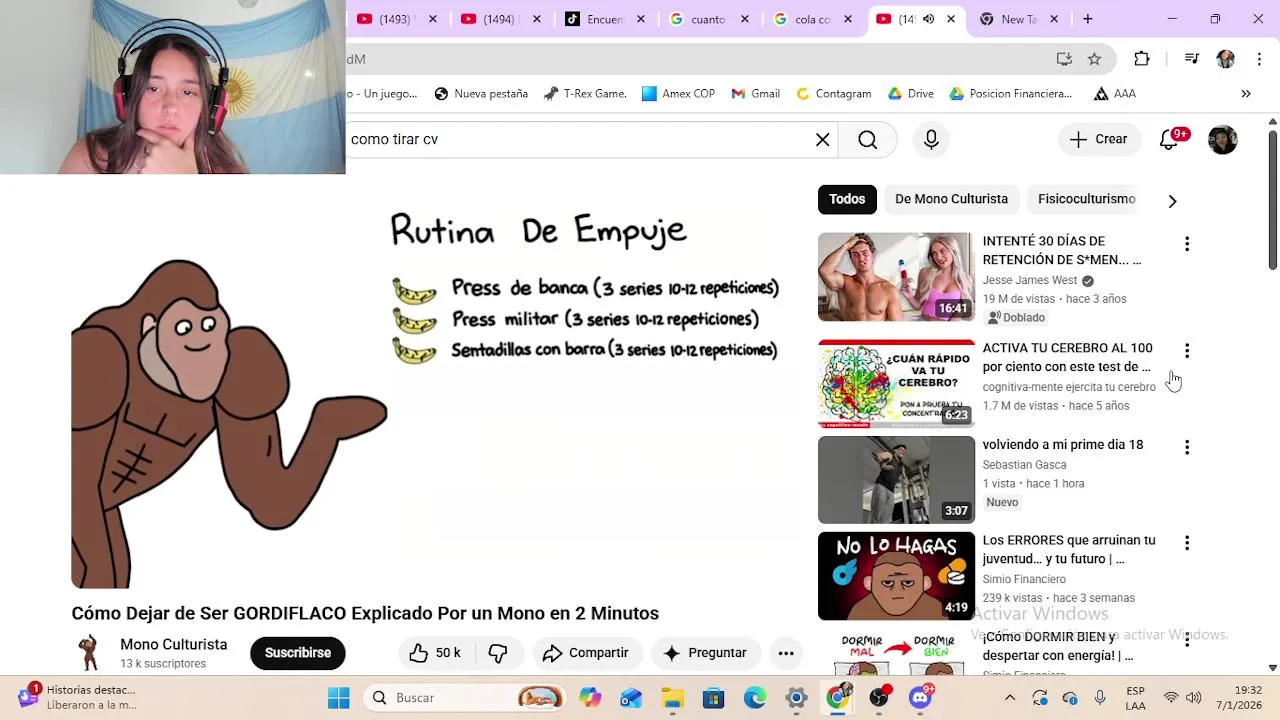This screenshot has height=720, width=1280.
Task: Open YouTube notifications bell
Action: point(1169,140)
